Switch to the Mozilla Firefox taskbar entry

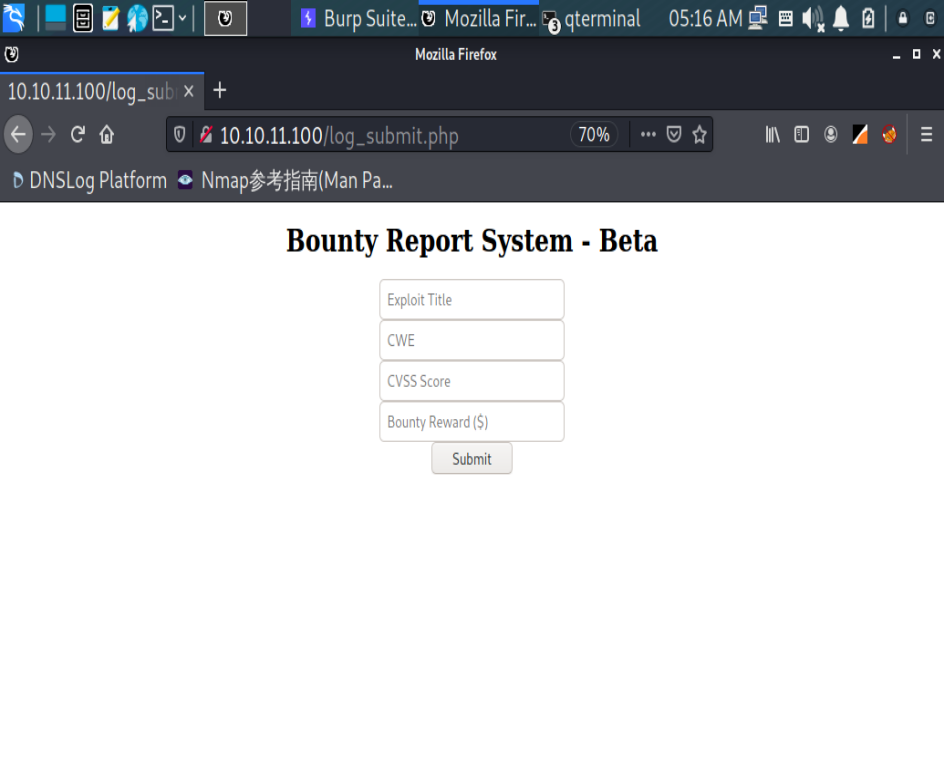[479, 19]
